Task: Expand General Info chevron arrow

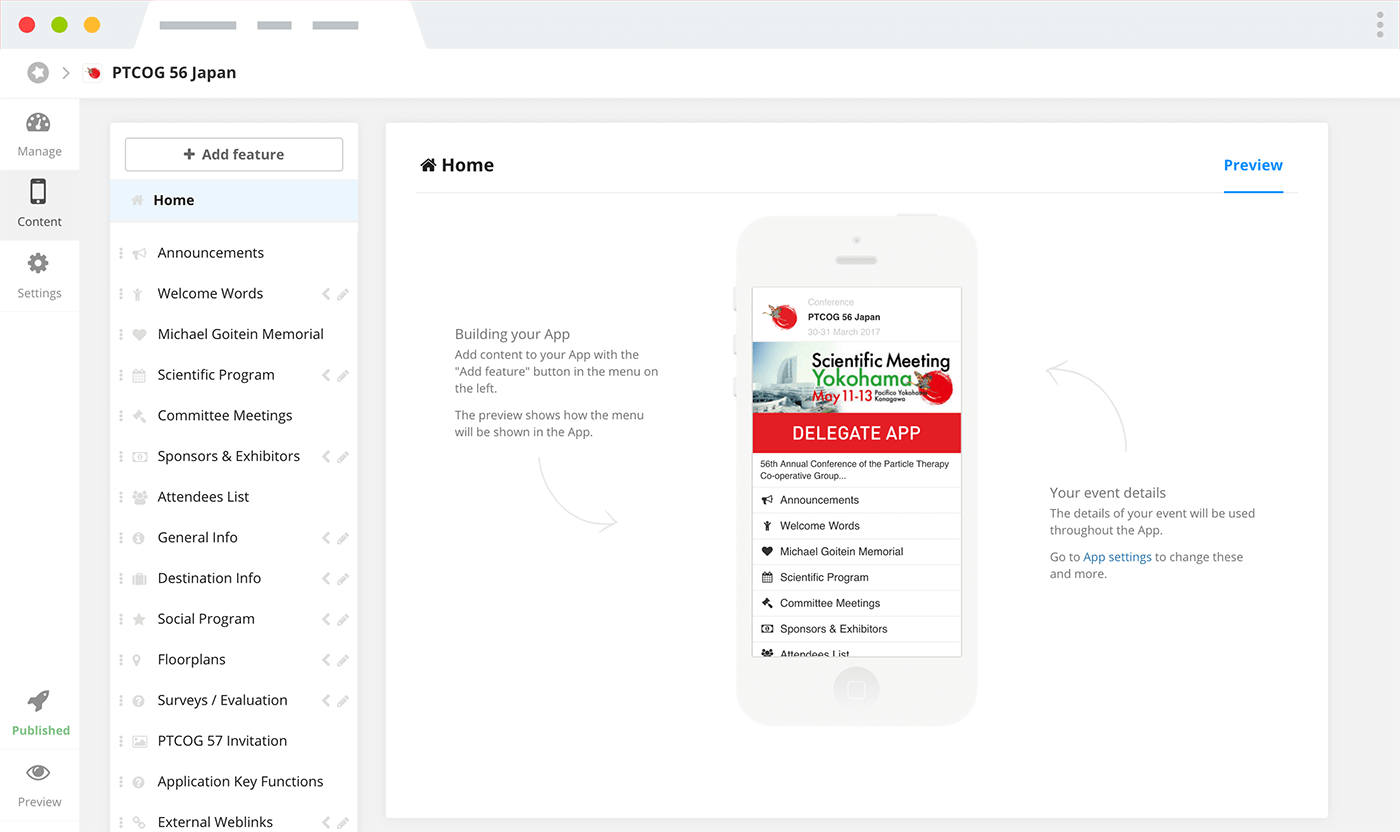Action: pyautogui.click(x=325, y=538)
